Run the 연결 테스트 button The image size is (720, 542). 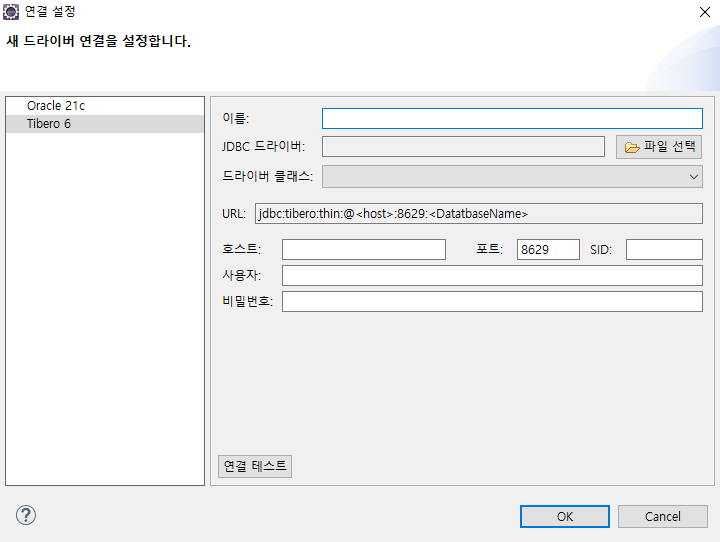pos(255,466)
